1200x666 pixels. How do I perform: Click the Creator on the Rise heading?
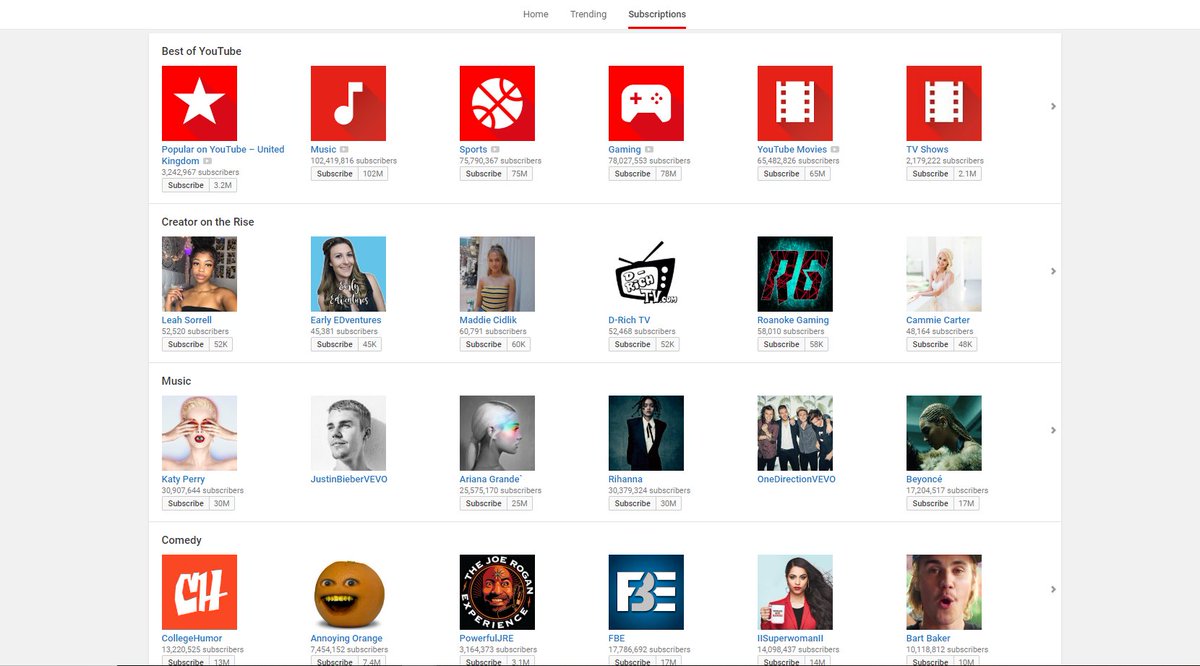208,222
